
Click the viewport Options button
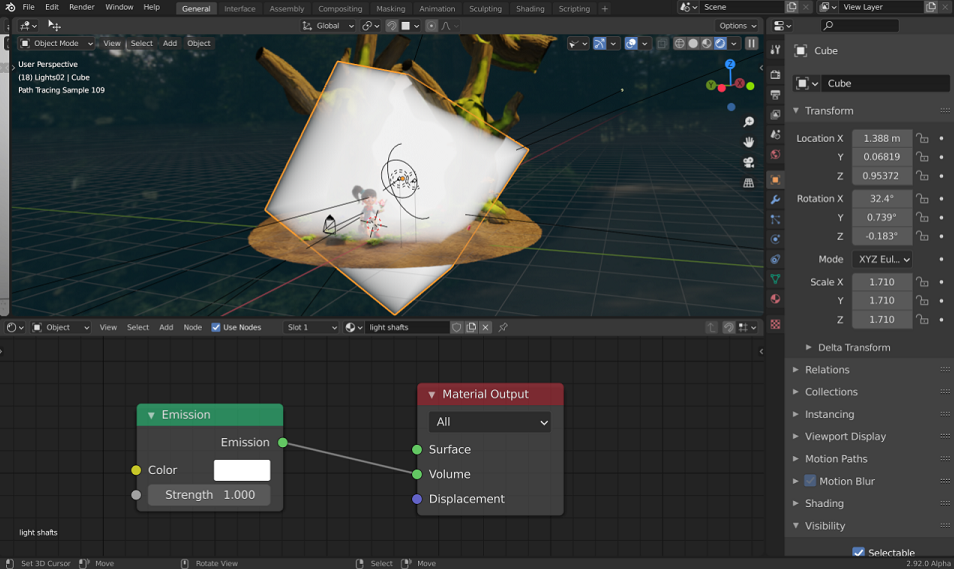pos(737,26)
